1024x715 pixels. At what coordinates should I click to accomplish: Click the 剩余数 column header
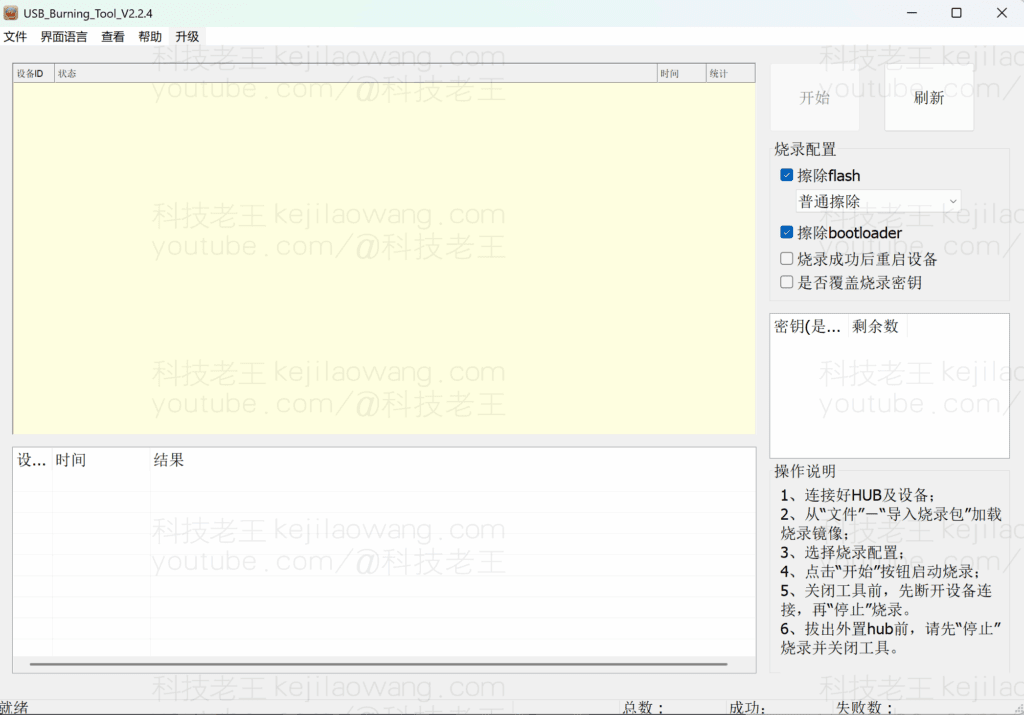tap(875, 327)
